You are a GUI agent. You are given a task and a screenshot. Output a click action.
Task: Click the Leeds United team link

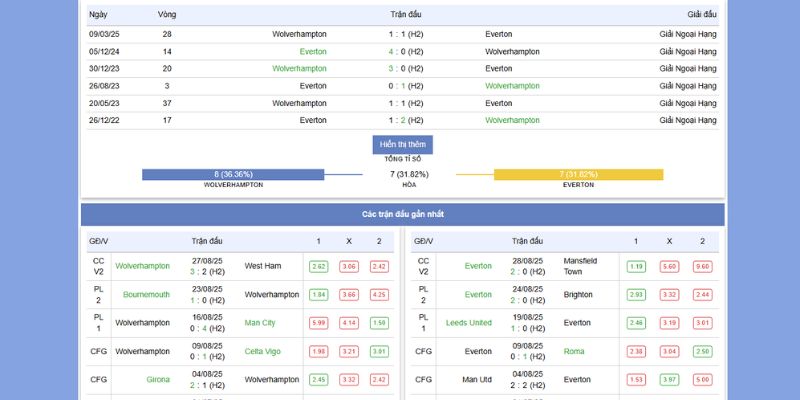(x=466, y=323)
